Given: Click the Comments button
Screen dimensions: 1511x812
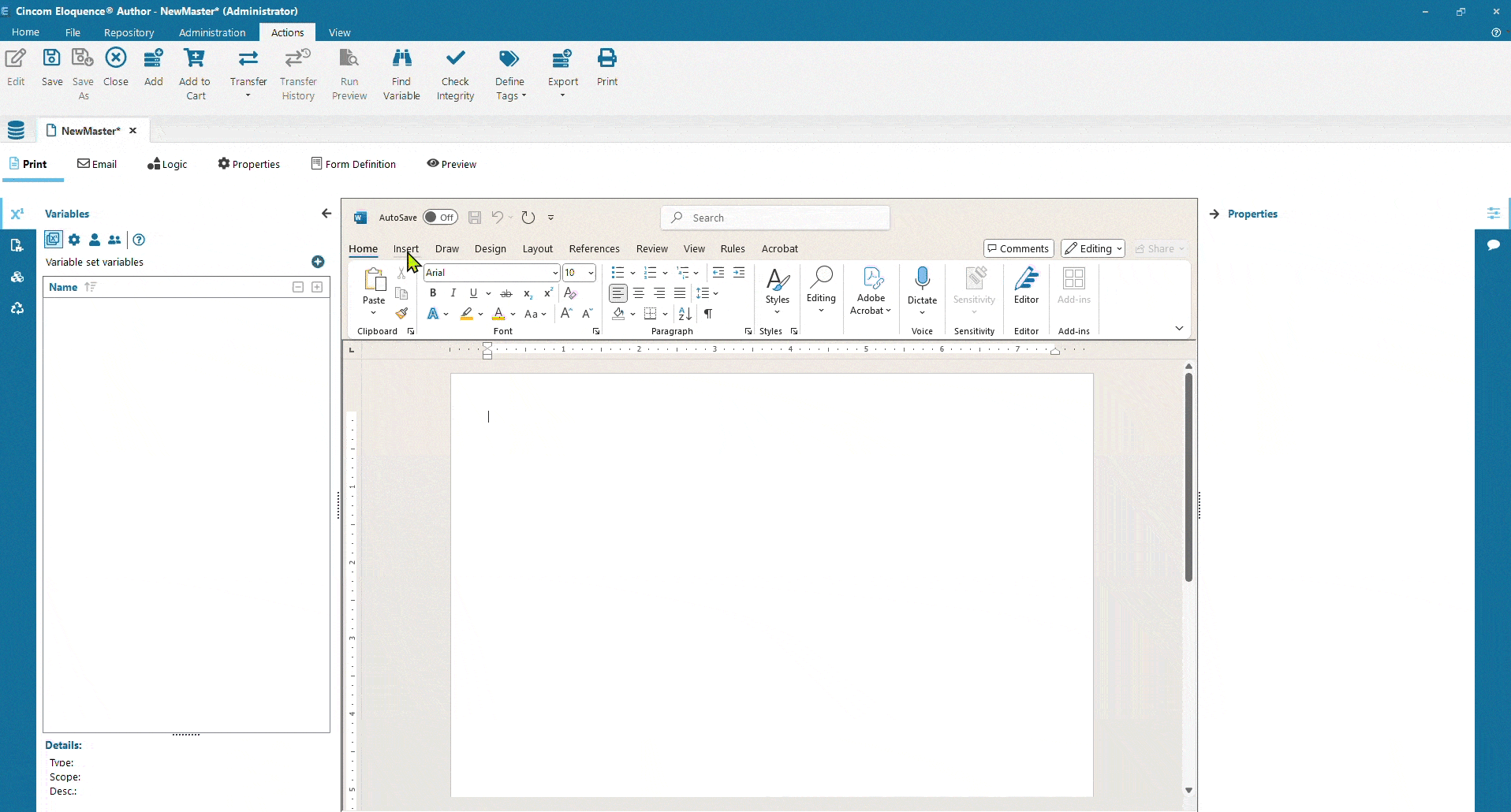Looking at the screenshot, I should click(1018, 248).
